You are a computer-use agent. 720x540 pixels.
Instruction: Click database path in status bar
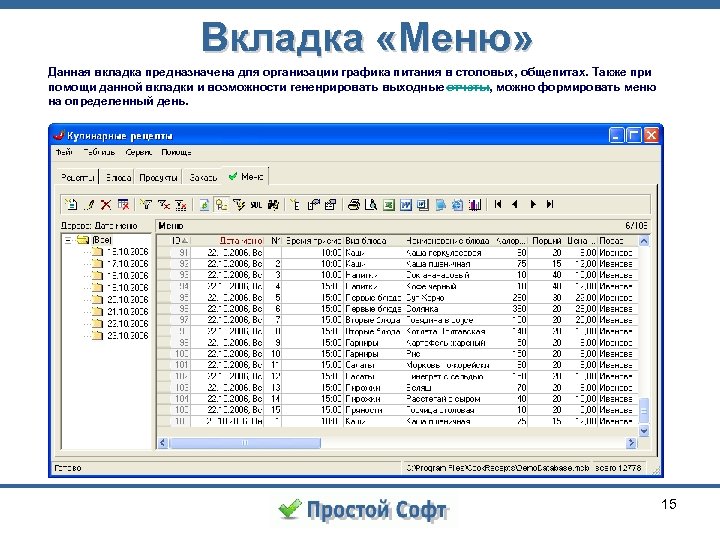(497, 468)
